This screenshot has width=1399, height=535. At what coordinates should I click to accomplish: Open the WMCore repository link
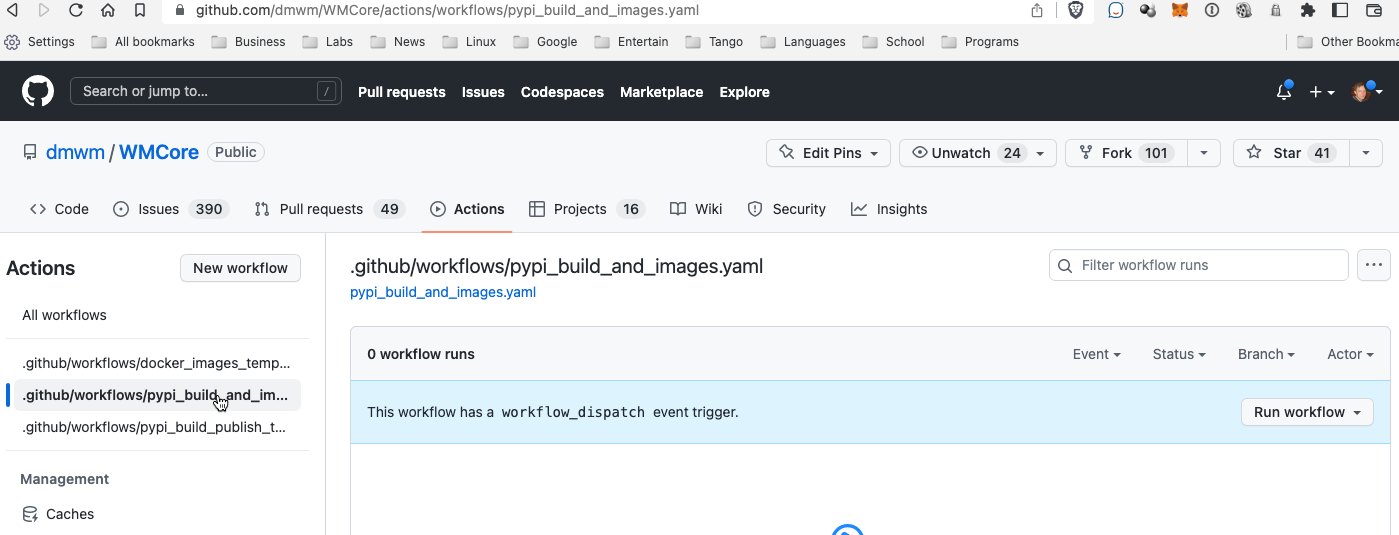pyautogui.click(x=159, y=153)
